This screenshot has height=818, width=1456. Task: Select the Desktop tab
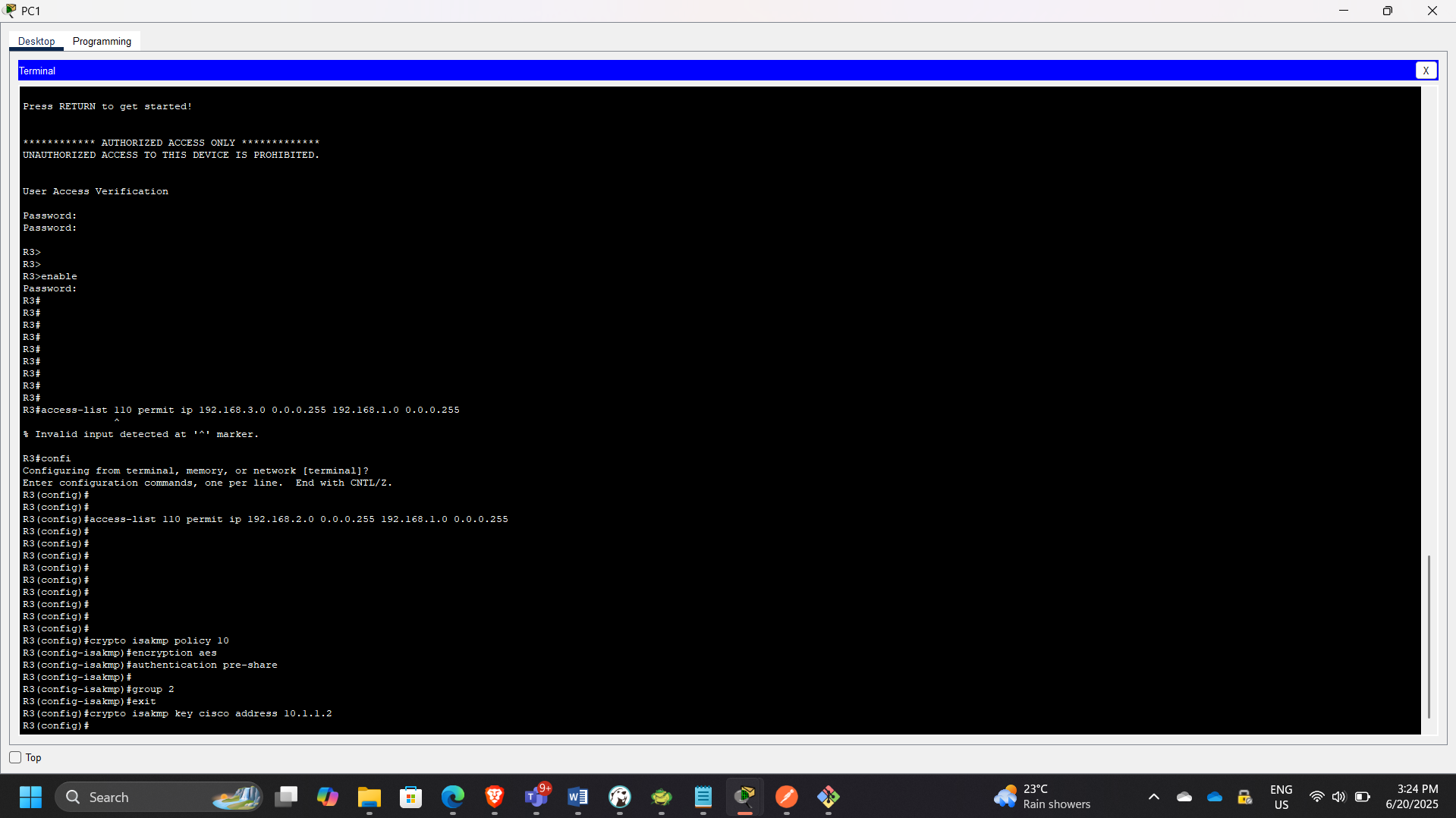coord(36,41)
